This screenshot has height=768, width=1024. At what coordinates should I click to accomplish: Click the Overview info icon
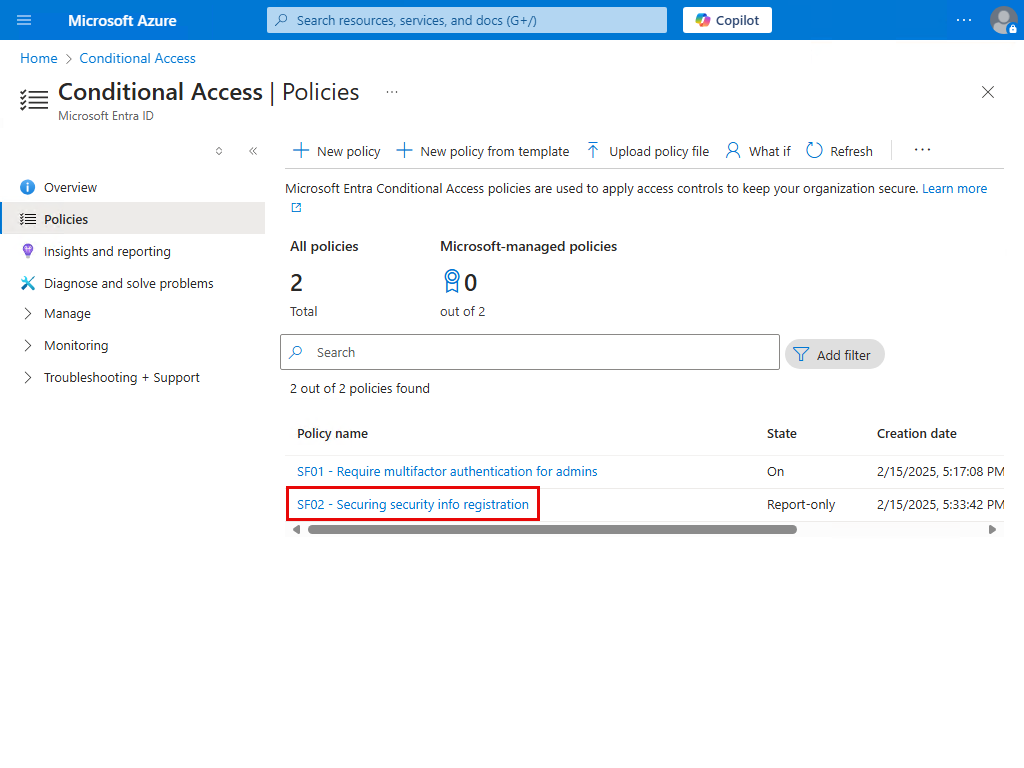pos(27,187)
